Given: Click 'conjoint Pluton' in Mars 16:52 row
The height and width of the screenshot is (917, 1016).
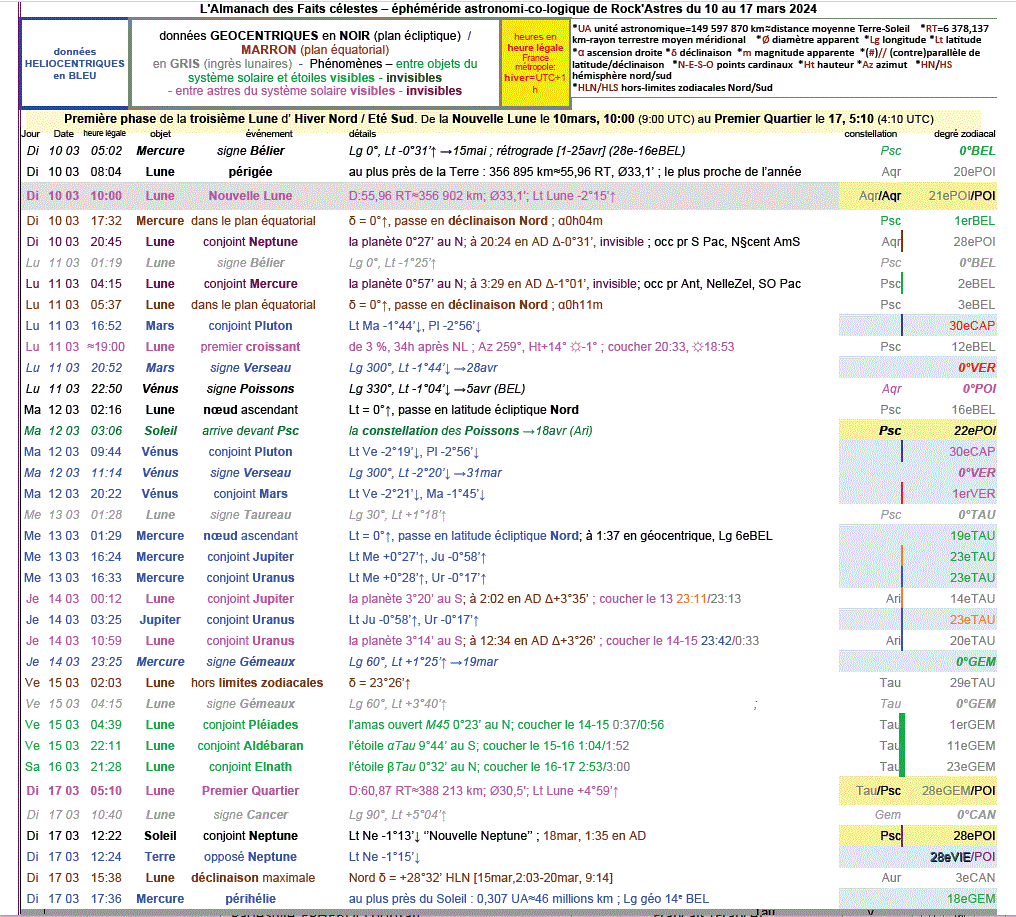Looking at the screenshot, I should (x=250, y=326).
